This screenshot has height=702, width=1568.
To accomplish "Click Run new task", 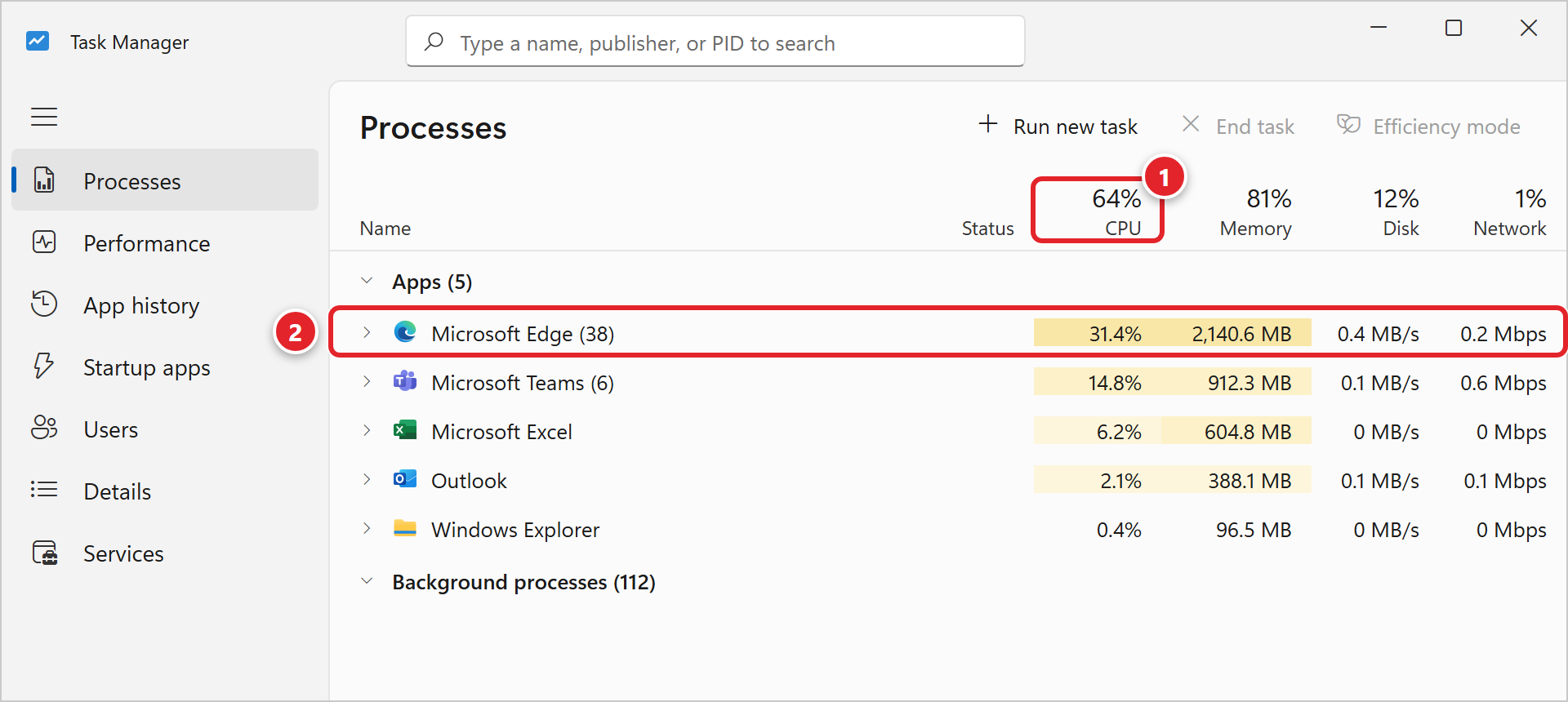I will 1058,126.
